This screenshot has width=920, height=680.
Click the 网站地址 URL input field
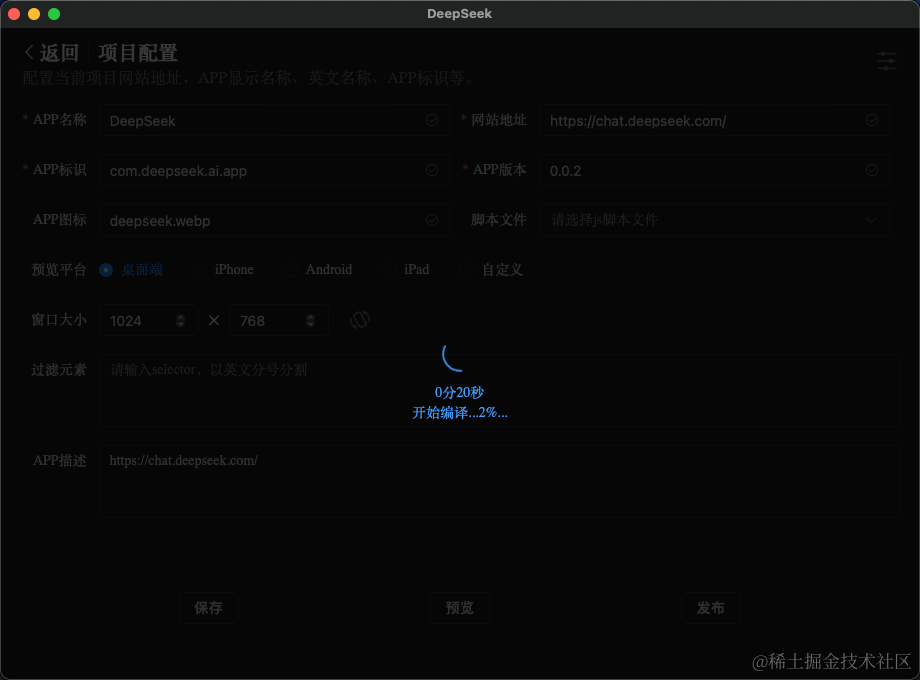pos(714,120)
